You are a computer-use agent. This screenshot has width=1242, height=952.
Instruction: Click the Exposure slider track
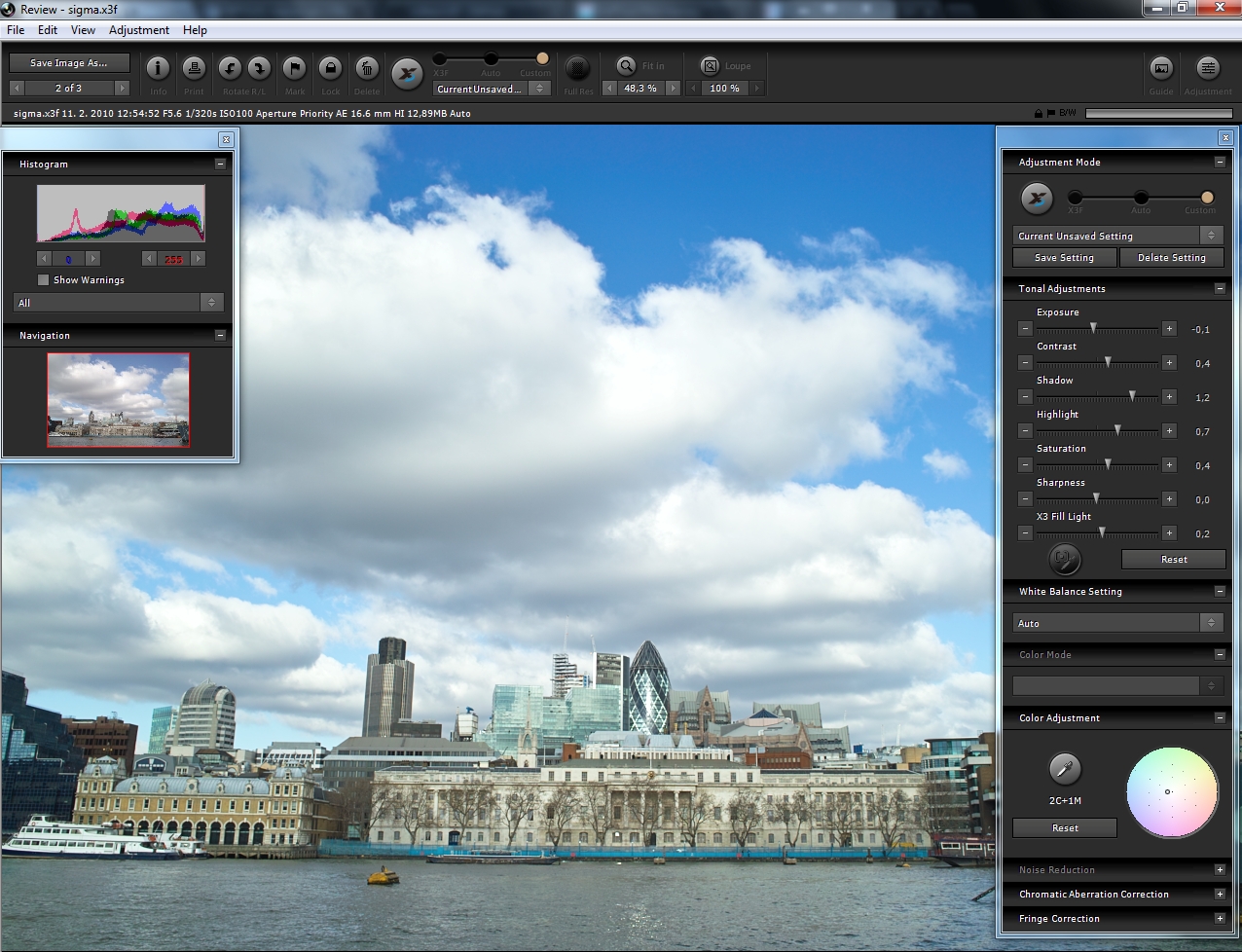coord(1096,329)
